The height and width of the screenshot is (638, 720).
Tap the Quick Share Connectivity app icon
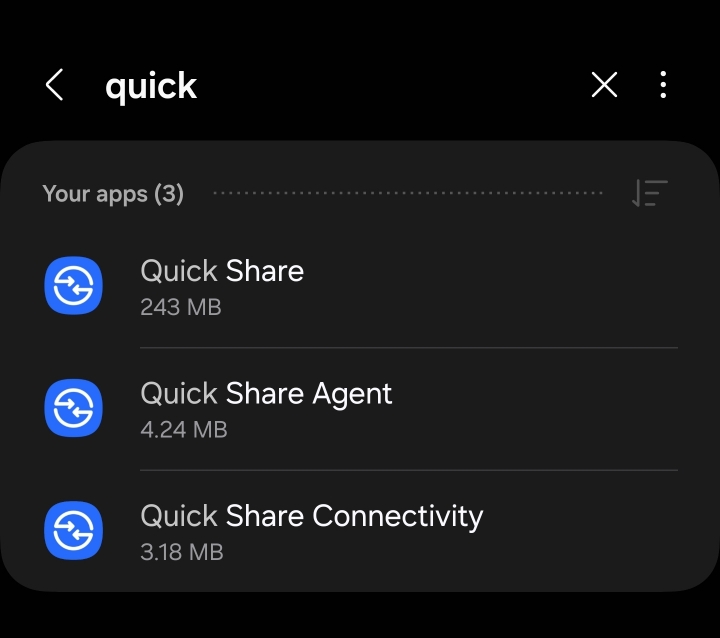coord(73,531)
